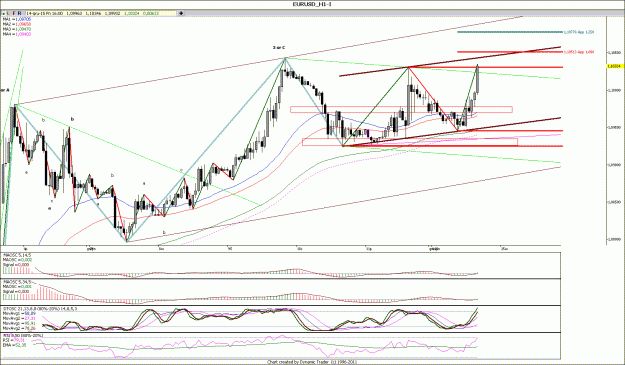Click the red App 1.000 projection label
The height and width of the screenshot is (365, 625).
(x=579, y=52)
